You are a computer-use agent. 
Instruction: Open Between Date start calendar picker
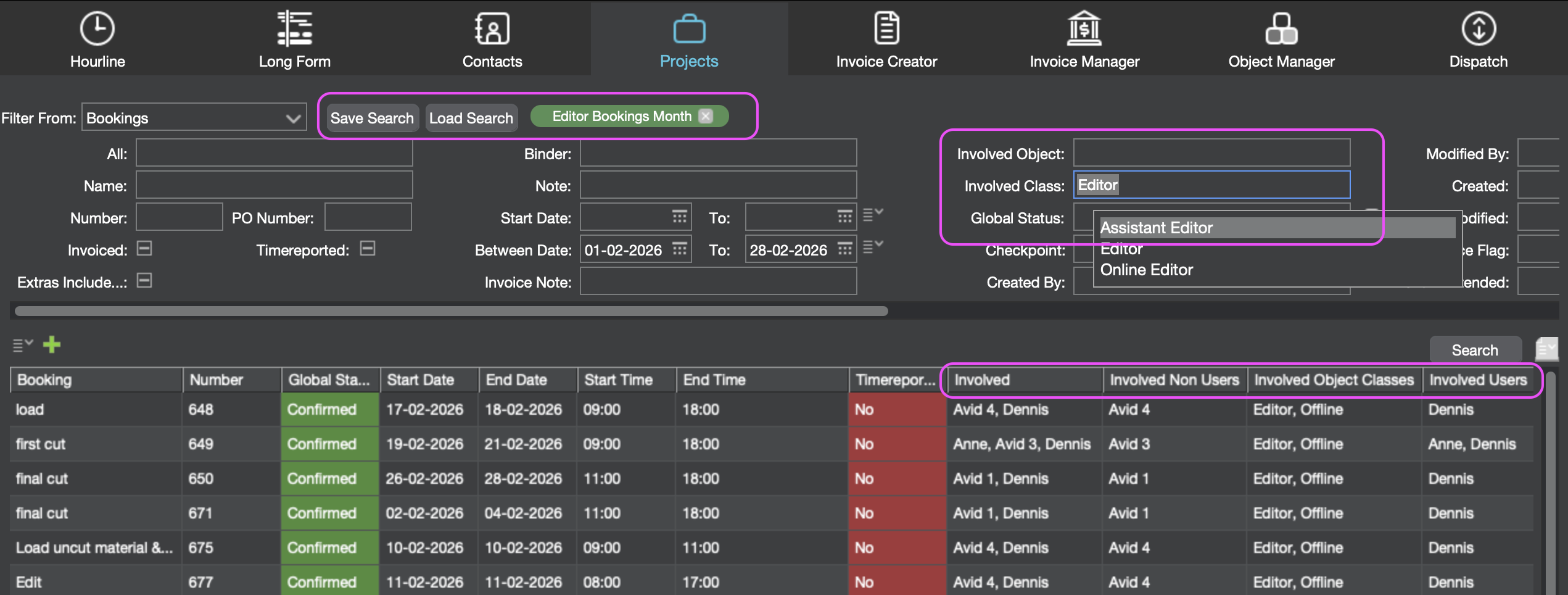(x=679, y=249)
